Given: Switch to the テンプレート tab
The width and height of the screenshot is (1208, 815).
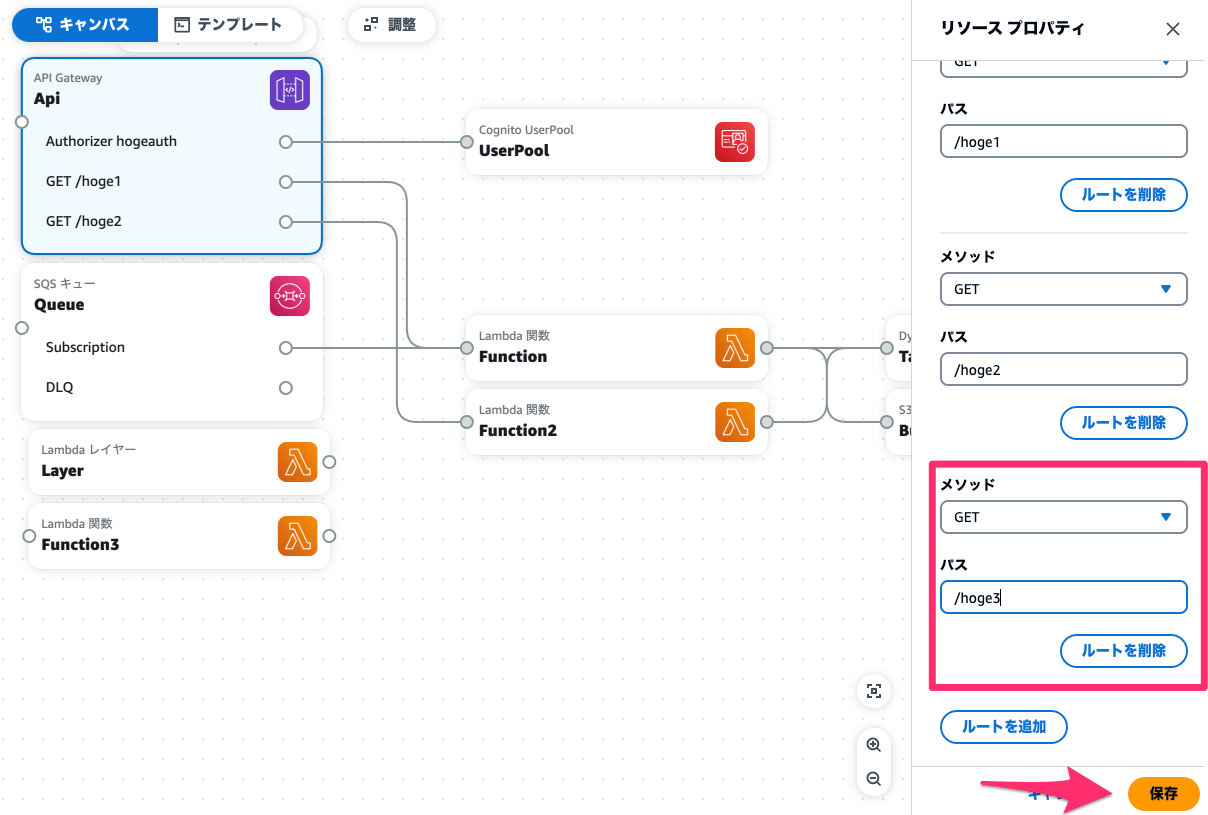Looking at the screenshot, I should coord(229,25).
